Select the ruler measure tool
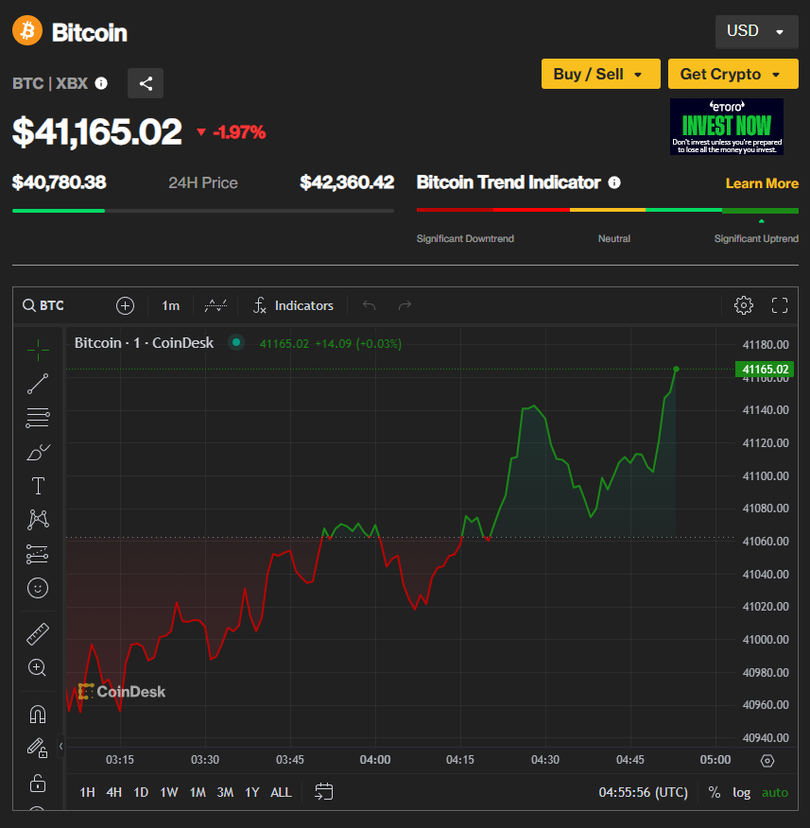 coord(38,634)
